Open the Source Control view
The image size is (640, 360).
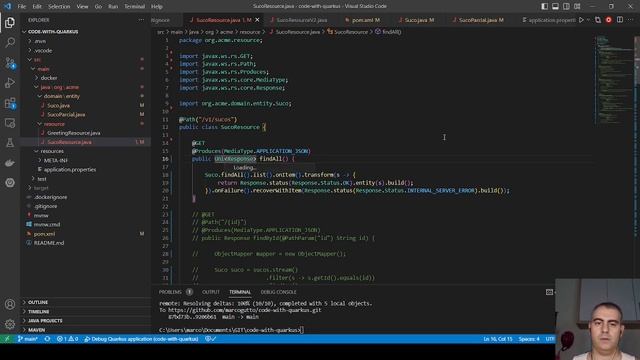tap(10, 62)
